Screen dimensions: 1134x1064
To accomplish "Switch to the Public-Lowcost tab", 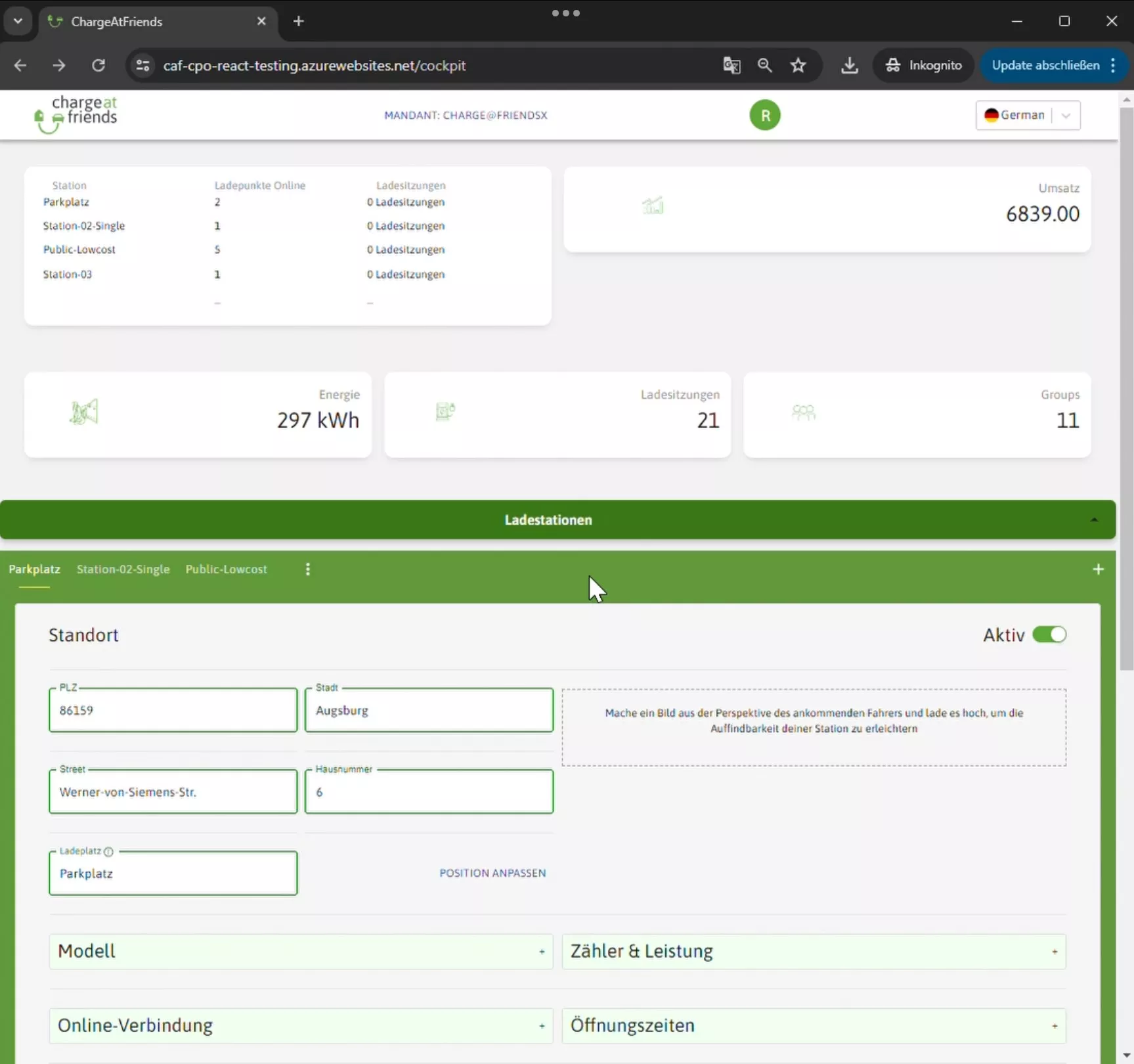I will (x=226, y=569).
